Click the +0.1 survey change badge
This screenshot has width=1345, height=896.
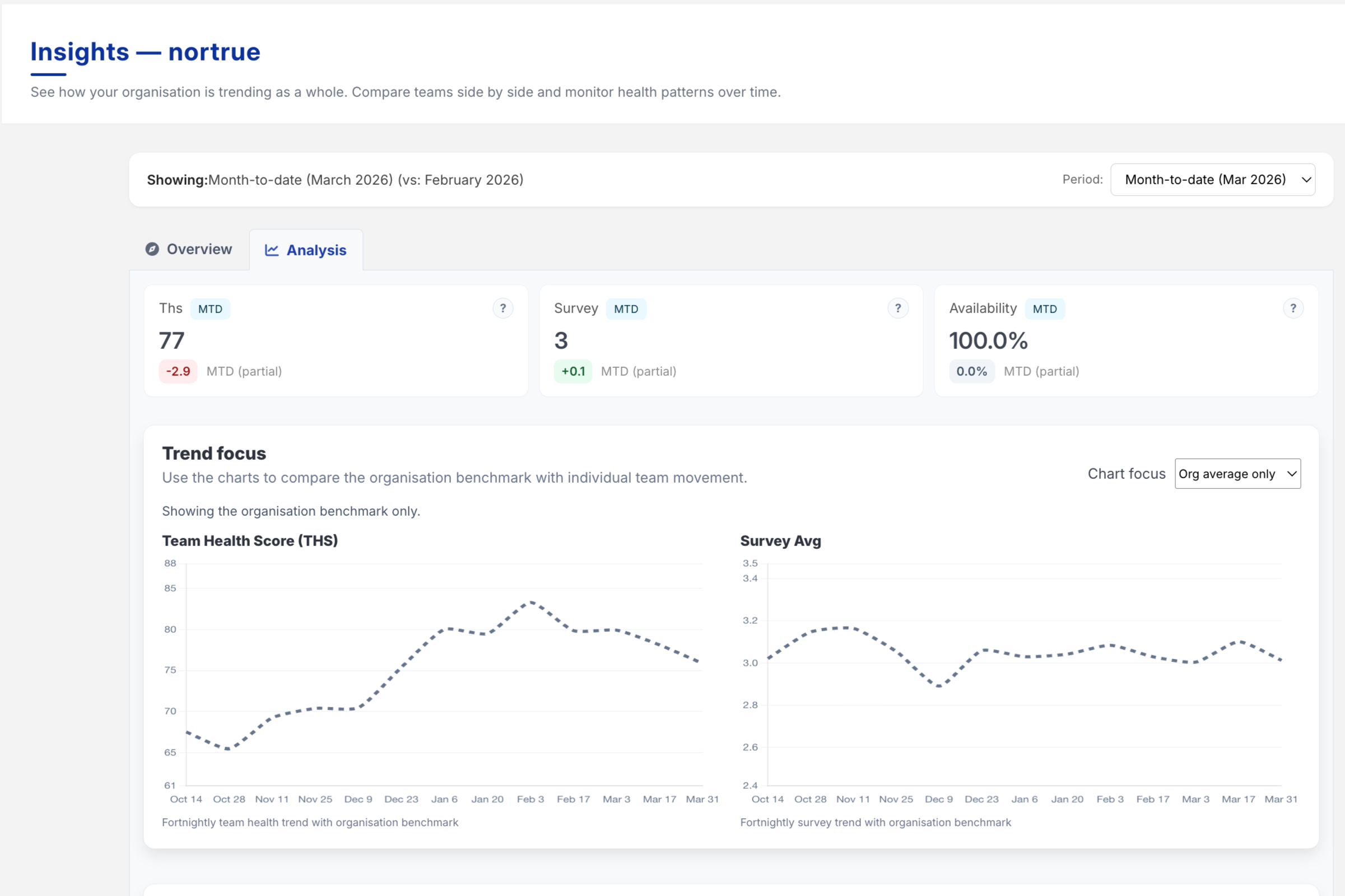[x=573, y=371]
